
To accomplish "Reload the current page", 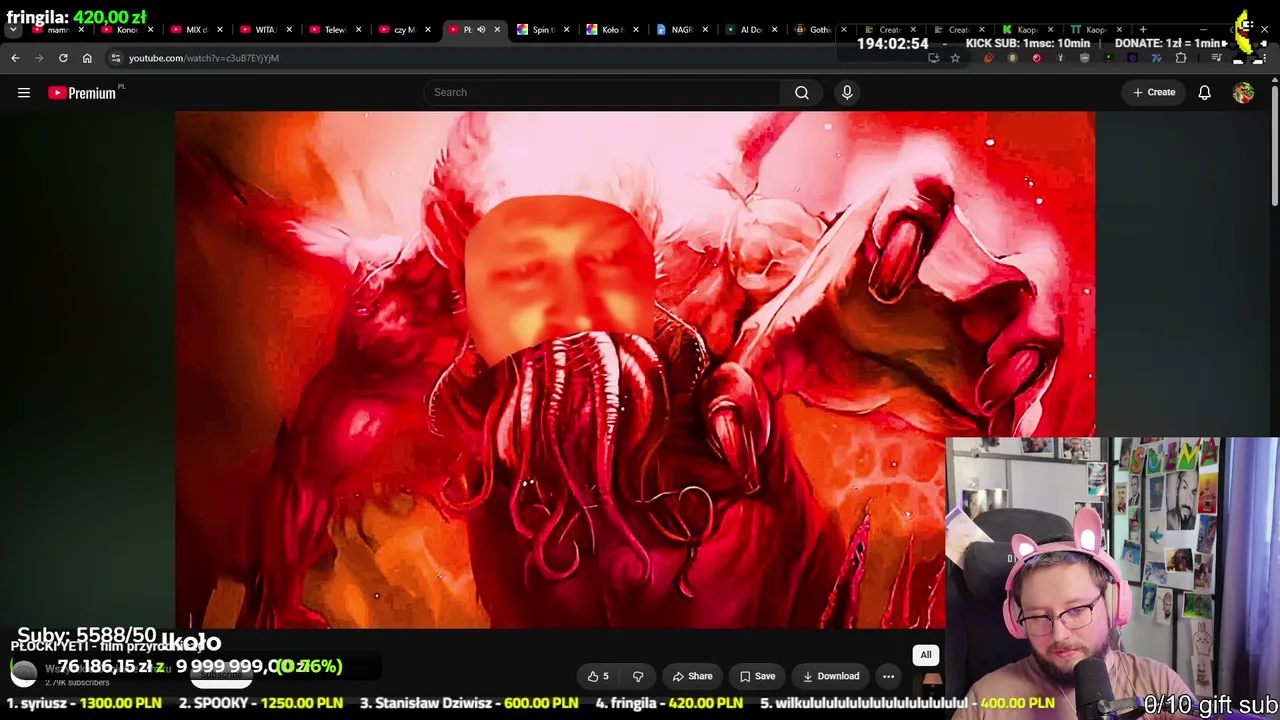I will point(63,58).
